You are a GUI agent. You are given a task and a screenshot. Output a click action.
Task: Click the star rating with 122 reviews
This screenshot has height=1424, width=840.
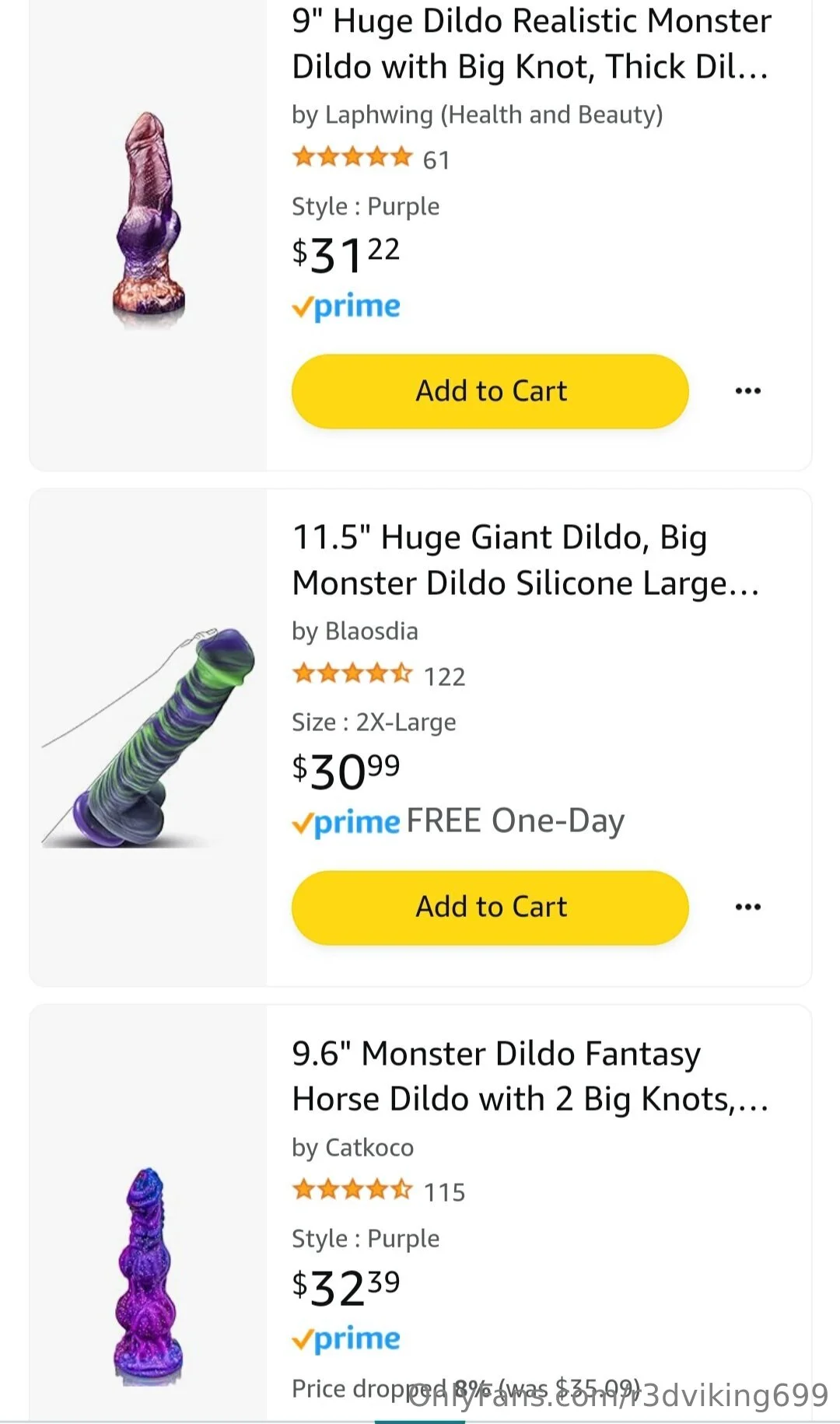click(352, 674)
